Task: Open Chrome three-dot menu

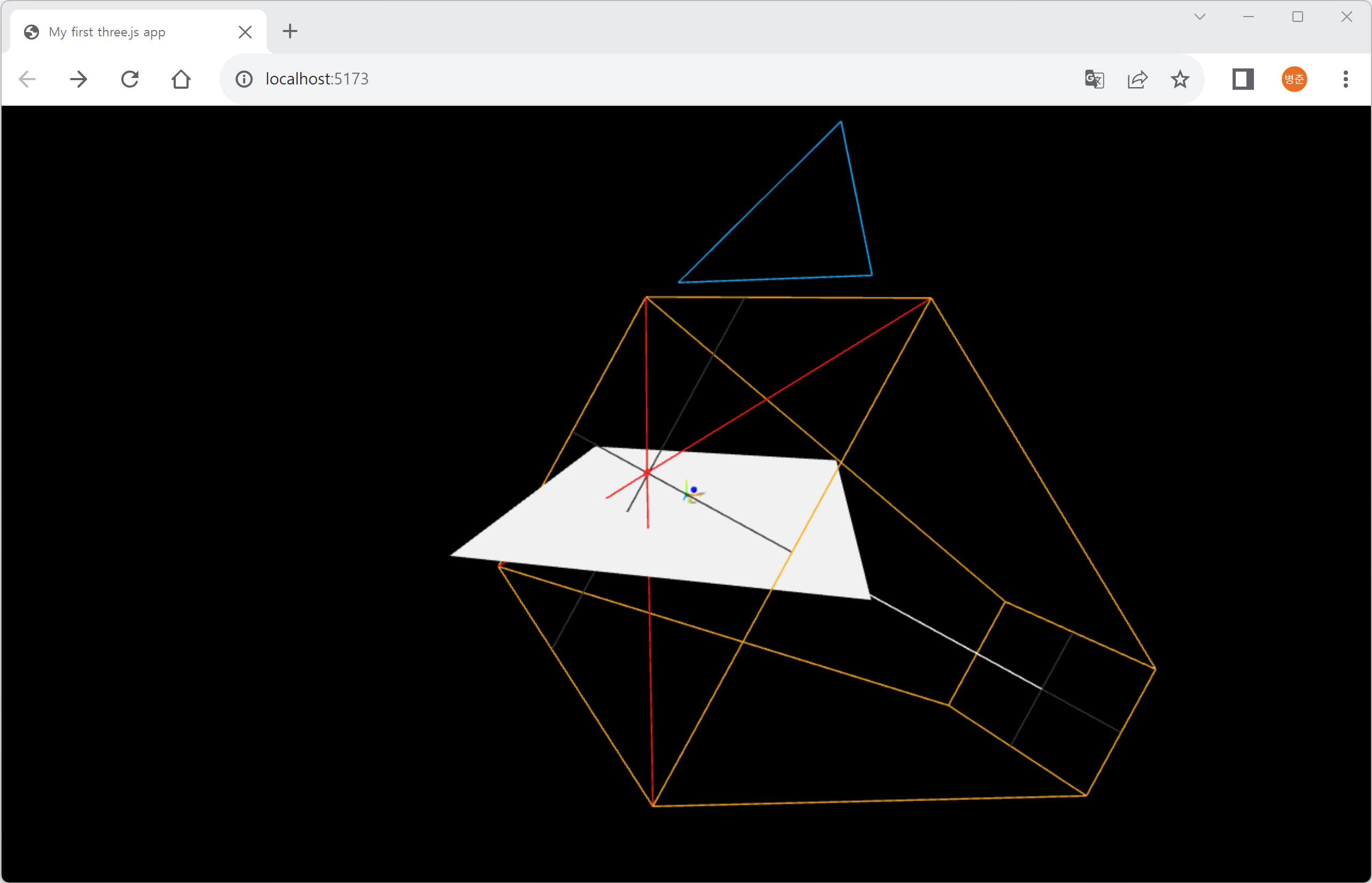Action: click(x=1345, y=79)
